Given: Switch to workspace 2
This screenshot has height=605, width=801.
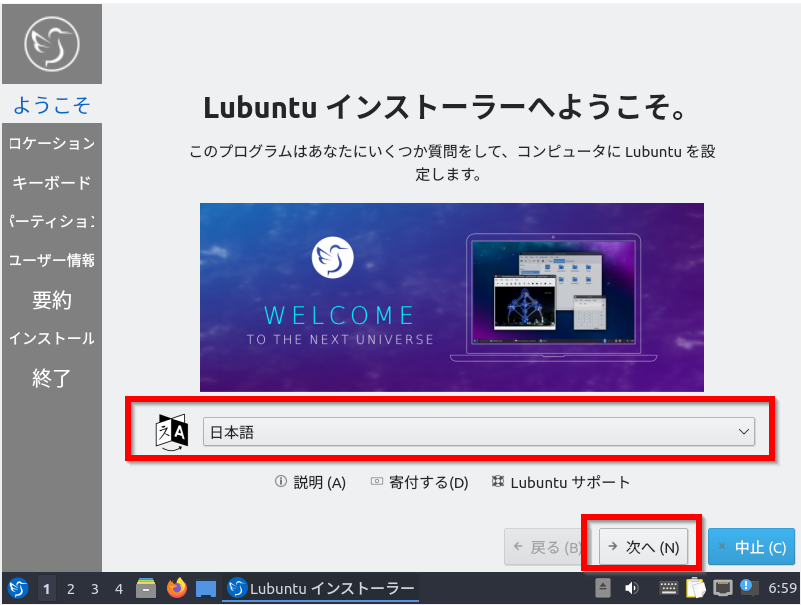Looking at the screenshot, I should pos(70,589).
